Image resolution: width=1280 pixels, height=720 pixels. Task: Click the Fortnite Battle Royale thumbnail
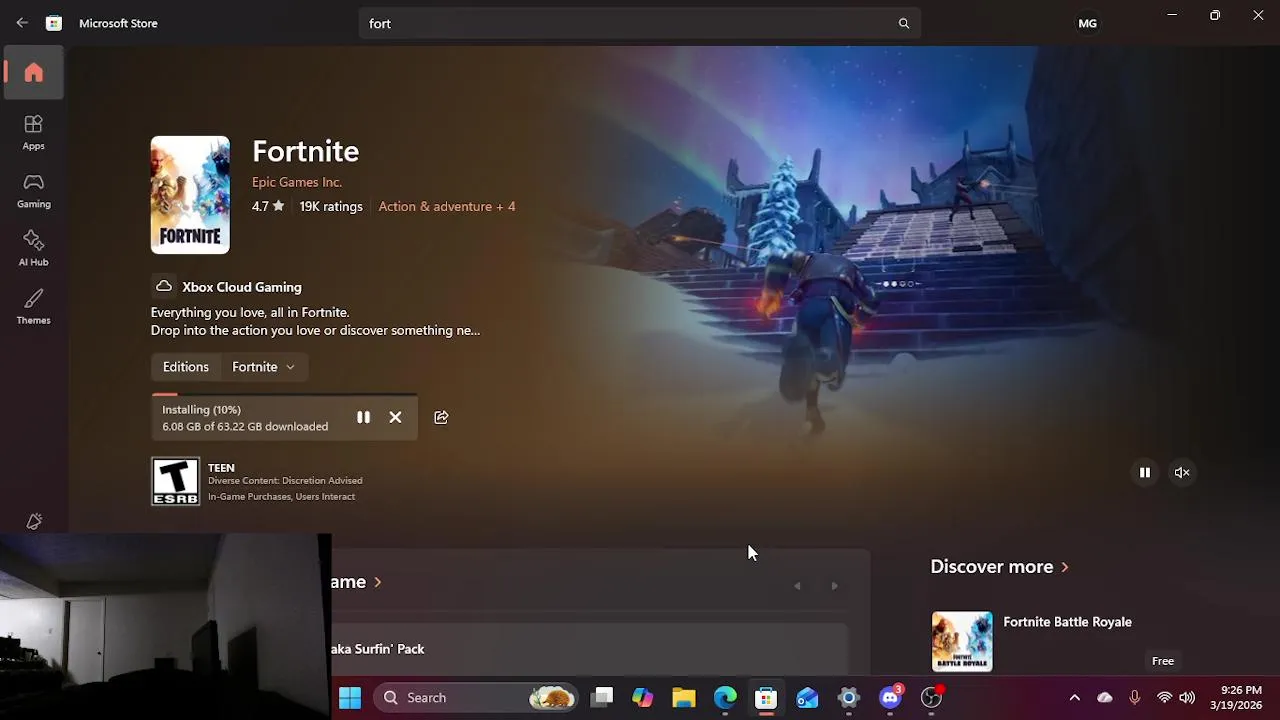click(962, 642)
